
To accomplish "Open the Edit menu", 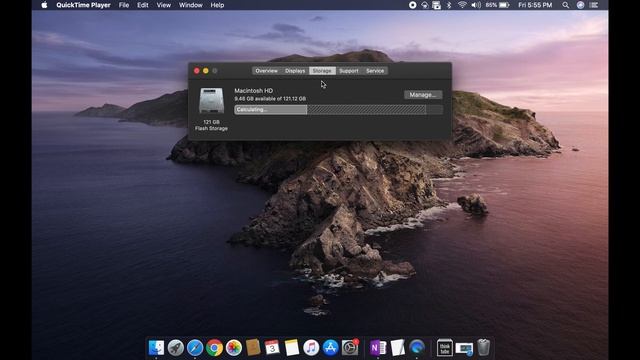I will (x=142, y=5).
